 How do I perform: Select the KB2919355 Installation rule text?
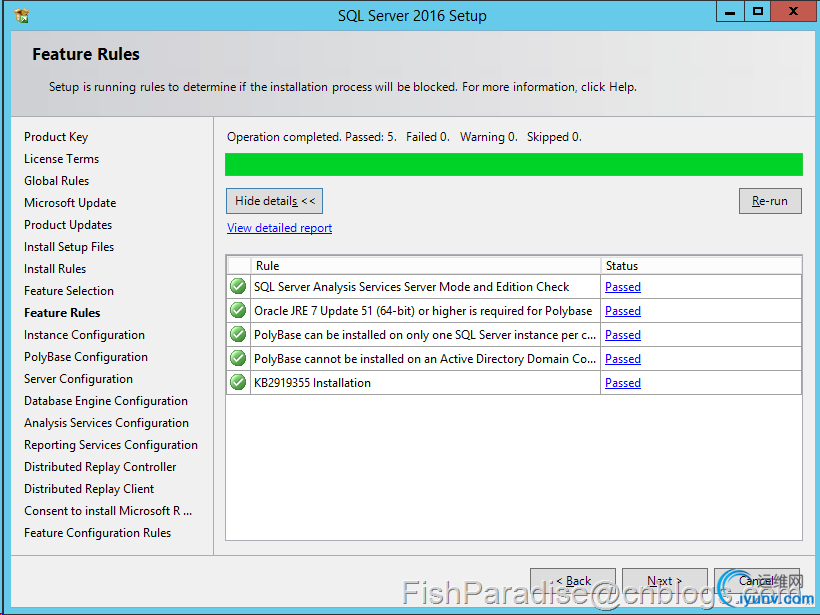312,383
